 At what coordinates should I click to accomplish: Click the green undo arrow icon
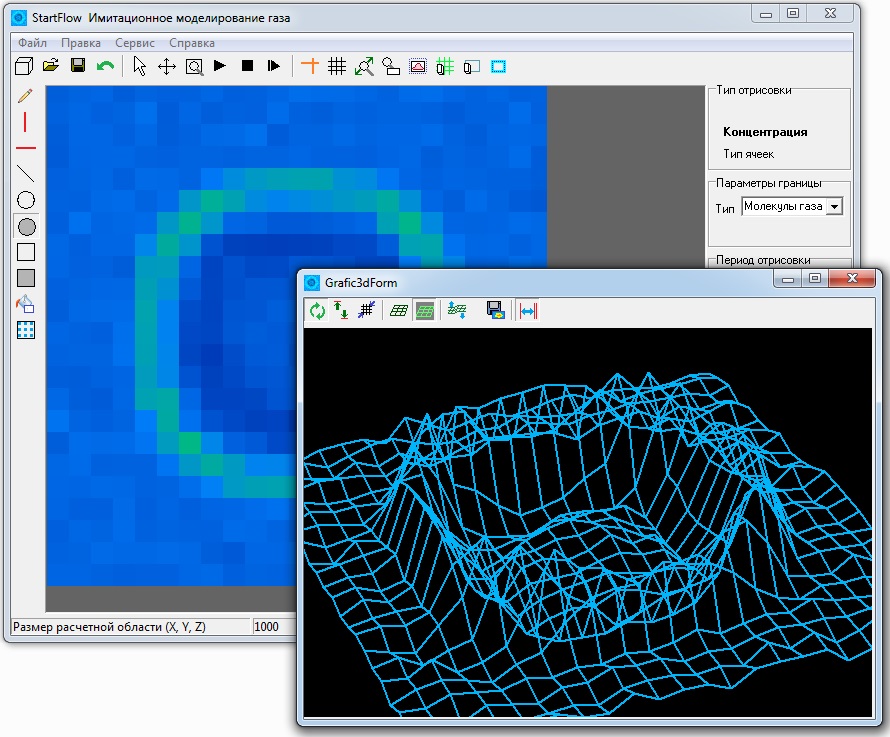pos(106,66)
